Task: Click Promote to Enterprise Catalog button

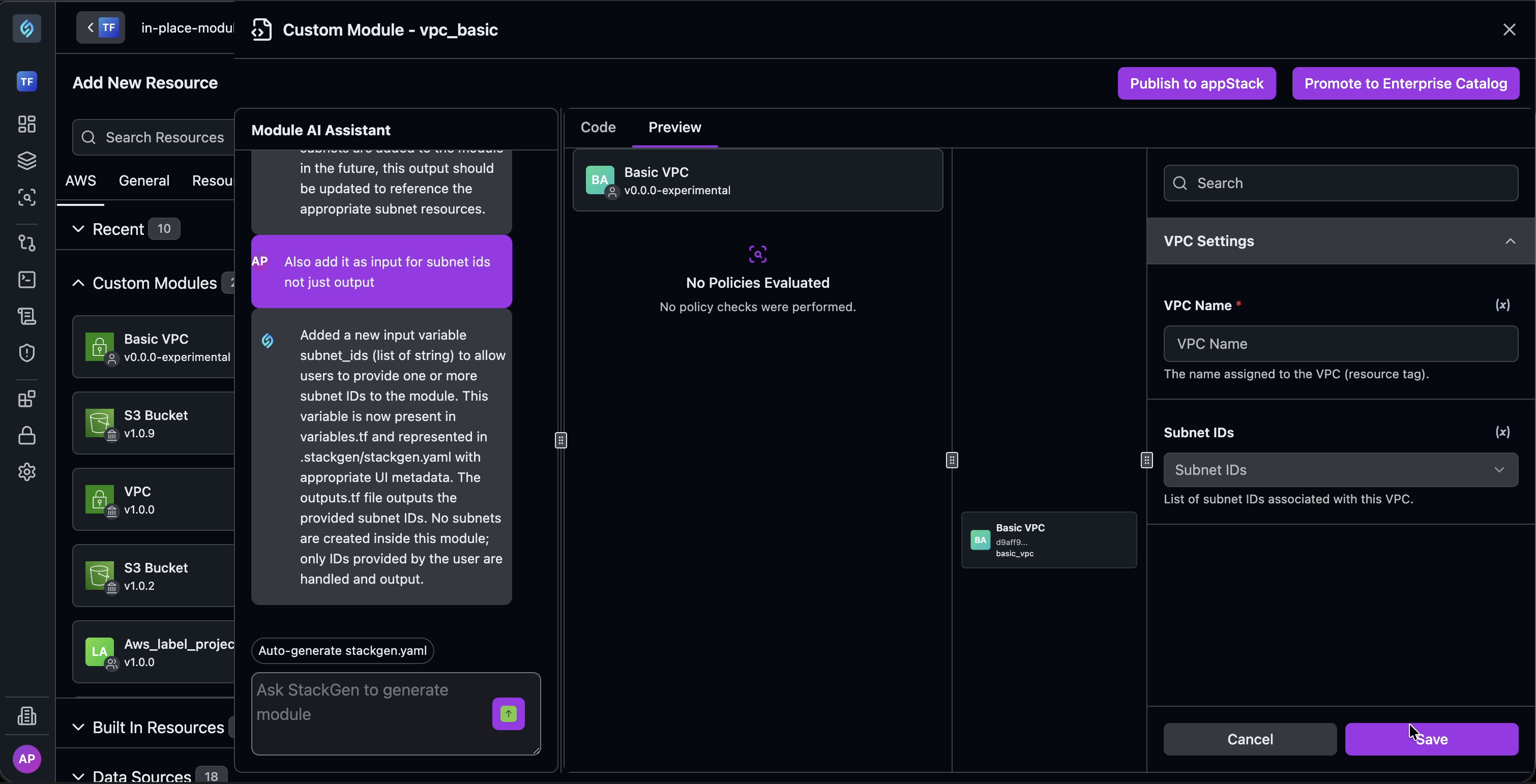Action: 1405,83
